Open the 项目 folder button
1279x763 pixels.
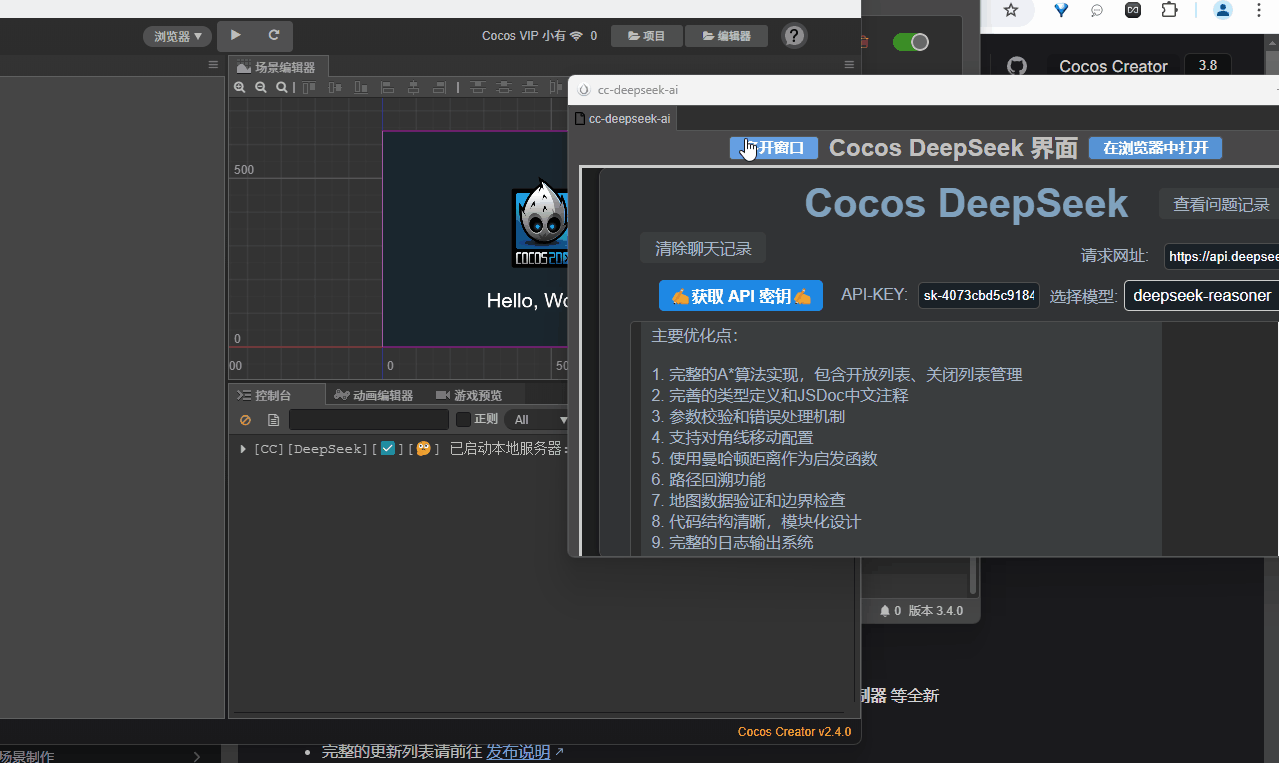click(x=646, y=36)
